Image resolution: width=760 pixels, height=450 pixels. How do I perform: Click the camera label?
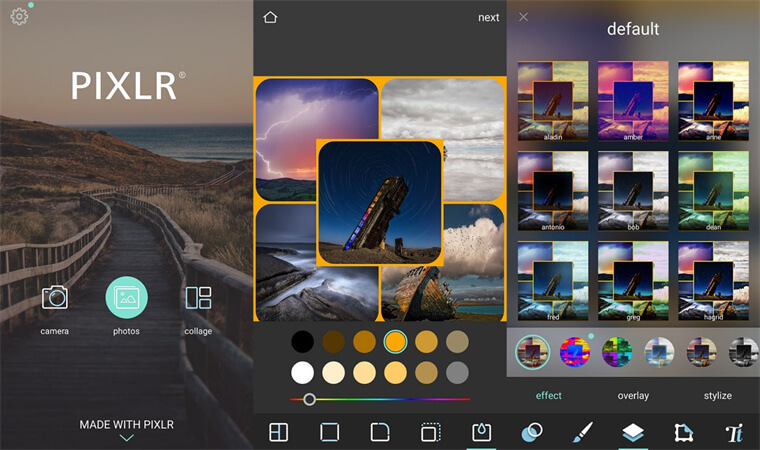[x=54, y=331]
